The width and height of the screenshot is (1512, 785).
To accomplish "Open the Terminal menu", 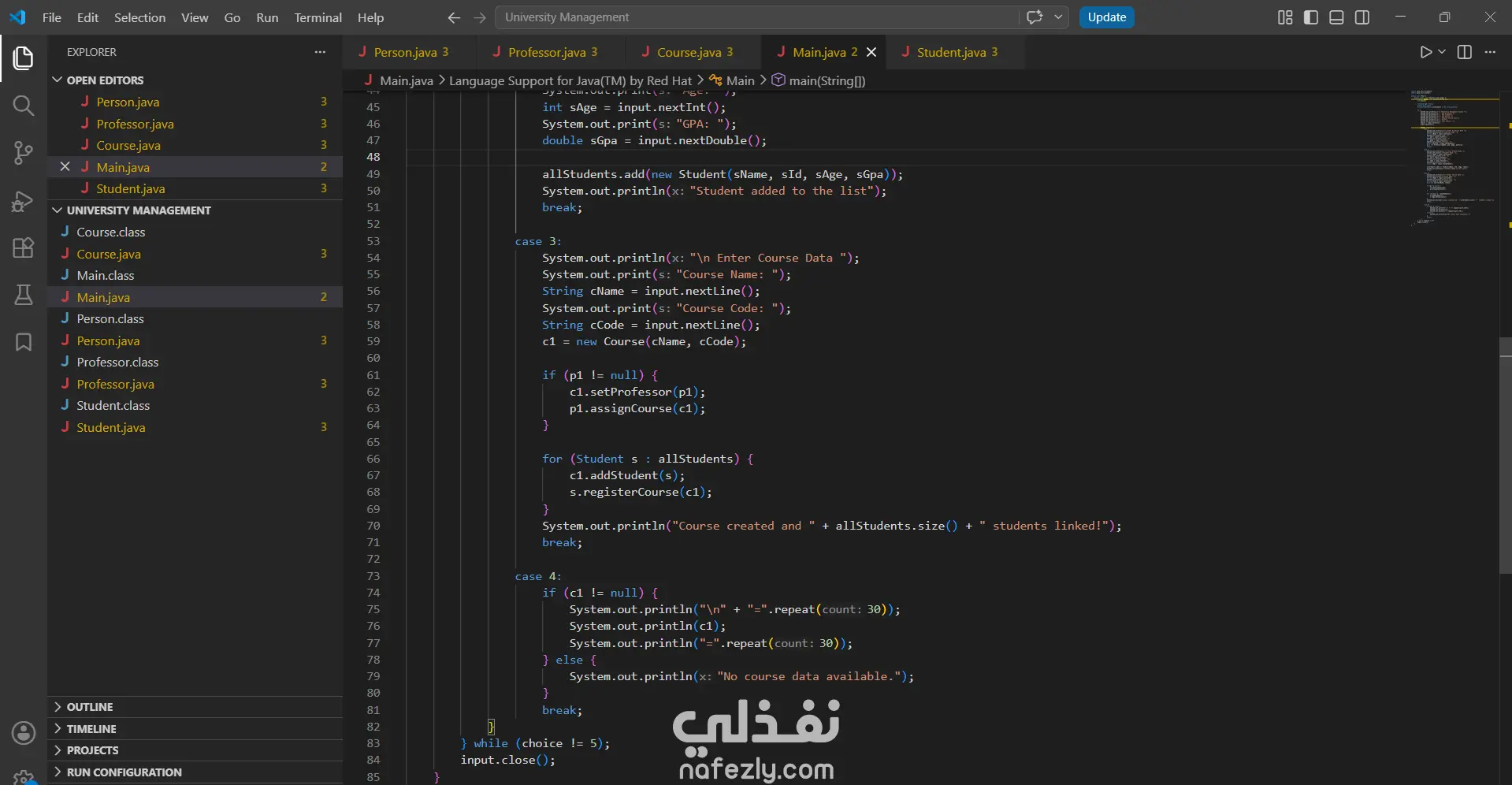I will coord(318,17).
